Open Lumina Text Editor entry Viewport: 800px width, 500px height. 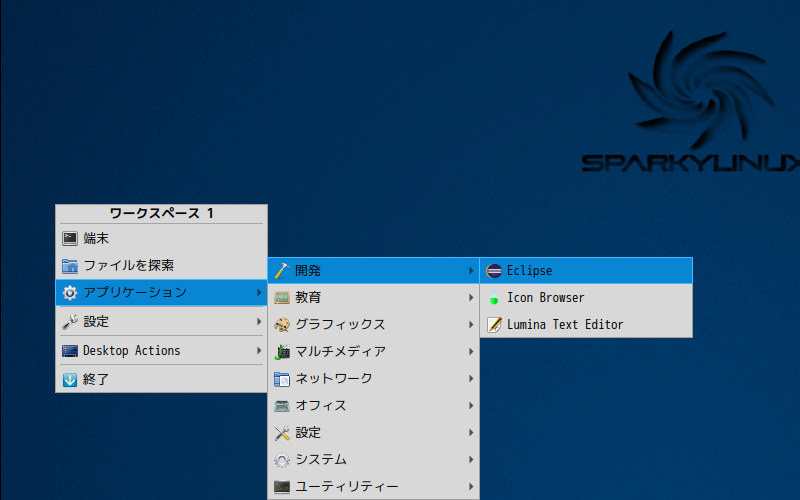(x=586, y=324)
